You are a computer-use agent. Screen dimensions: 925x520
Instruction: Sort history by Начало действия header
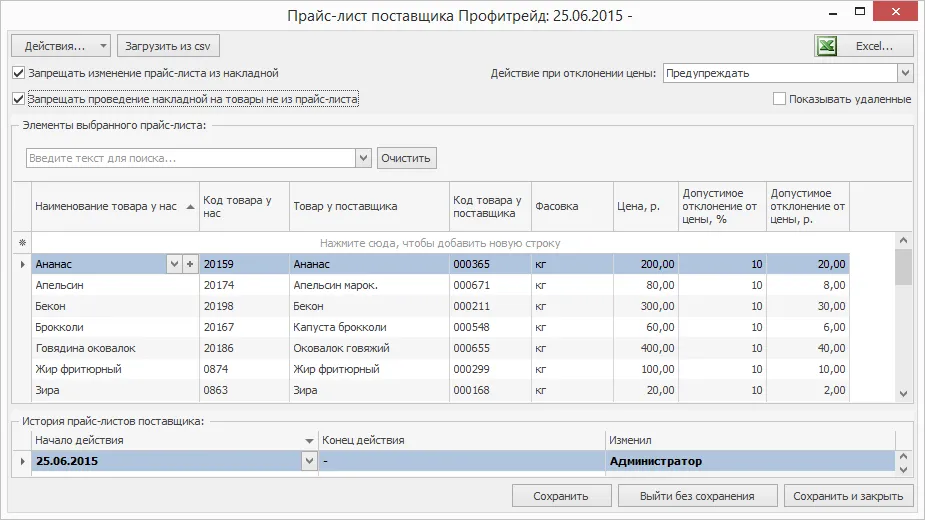pyautogui.click(x=175, y=440)
